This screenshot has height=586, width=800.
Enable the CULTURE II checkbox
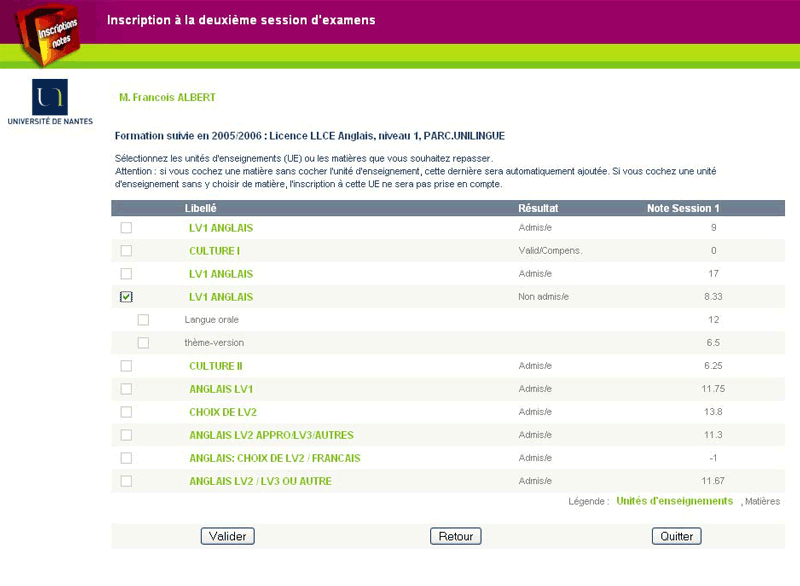pyautogui.click(x=126, y=366)
